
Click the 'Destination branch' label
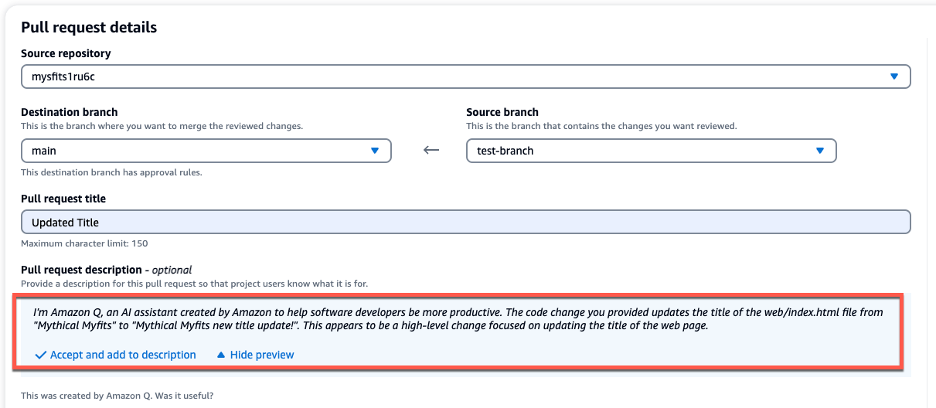click(x=69, y=112)
